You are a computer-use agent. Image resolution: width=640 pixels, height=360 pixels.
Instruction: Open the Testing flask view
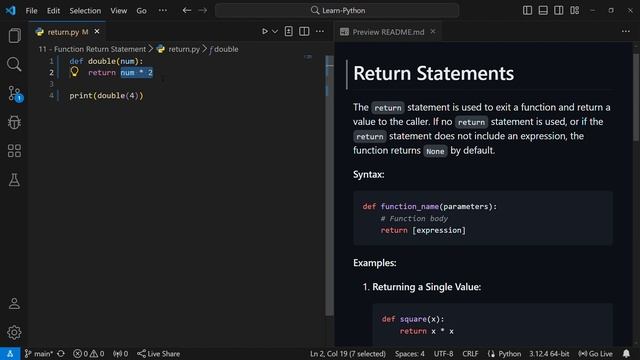point(14,180)
